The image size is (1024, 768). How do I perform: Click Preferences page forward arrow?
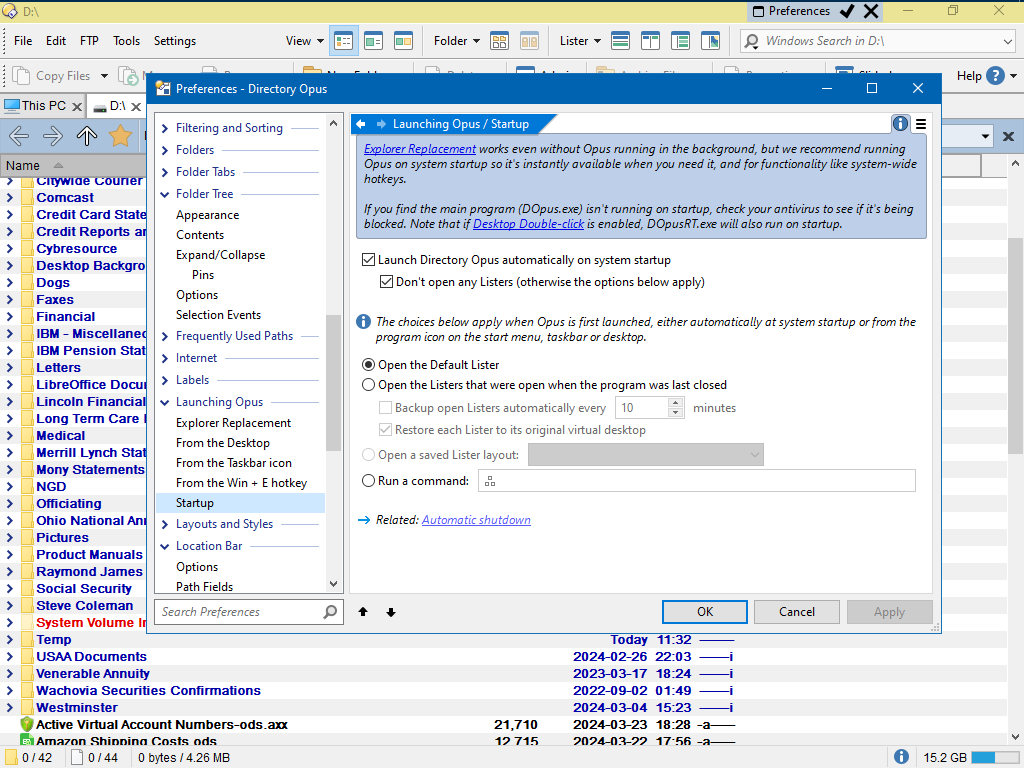(381, 123)
